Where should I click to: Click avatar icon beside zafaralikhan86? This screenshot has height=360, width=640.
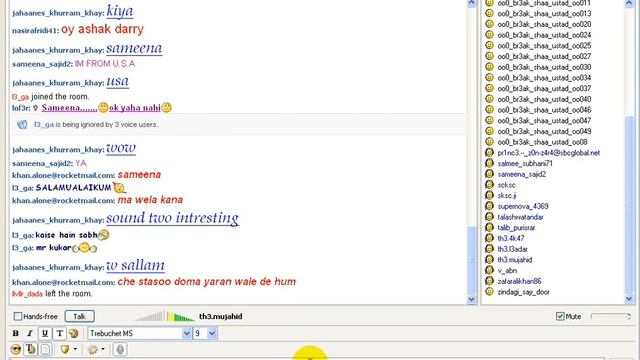click(489, 281)
